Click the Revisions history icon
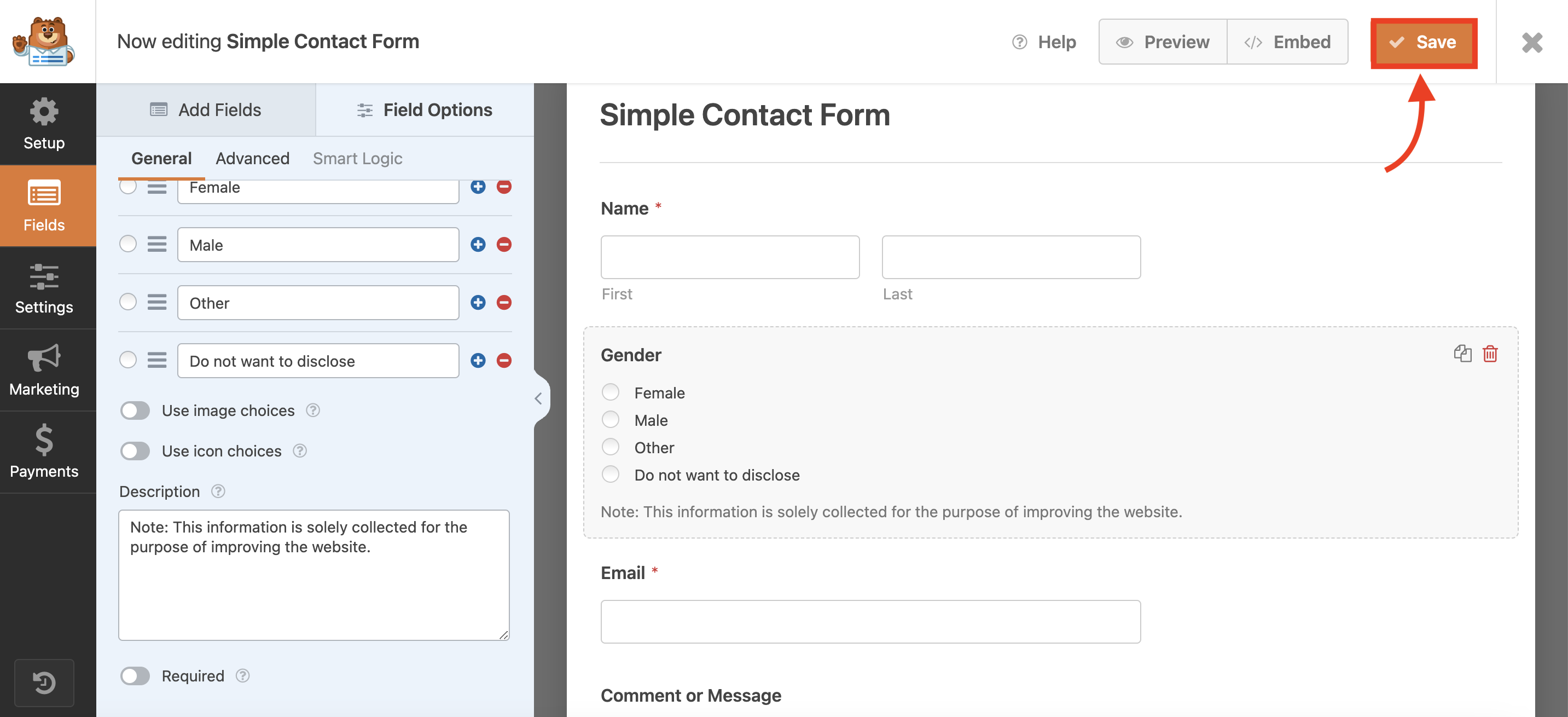1568x717 pixels. point(45,682)
